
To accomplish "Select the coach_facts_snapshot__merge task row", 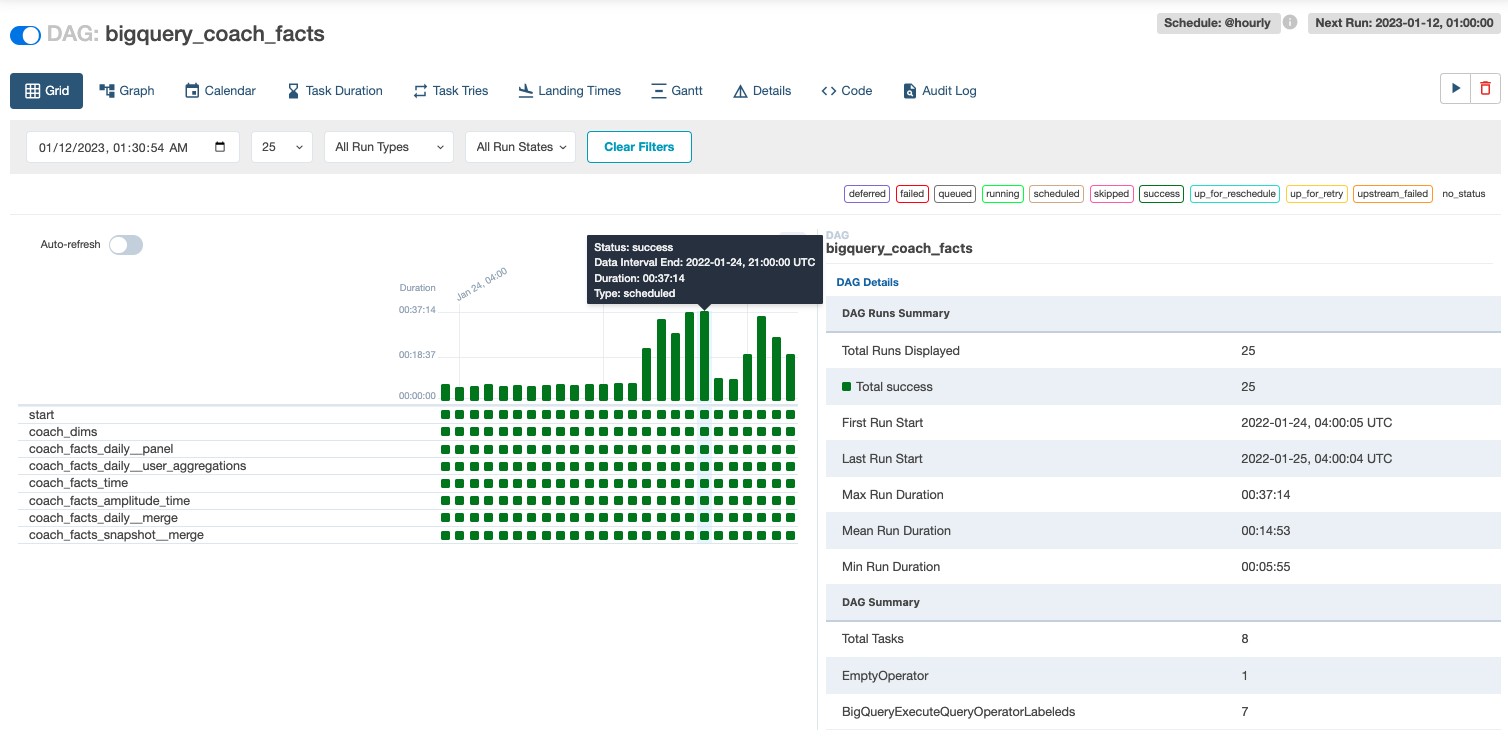I will tap(407, 535).
